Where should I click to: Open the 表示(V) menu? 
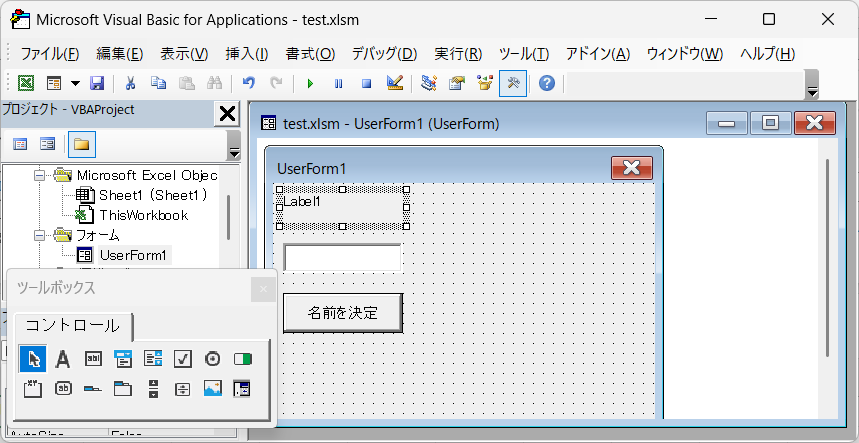tap(184, 54)
